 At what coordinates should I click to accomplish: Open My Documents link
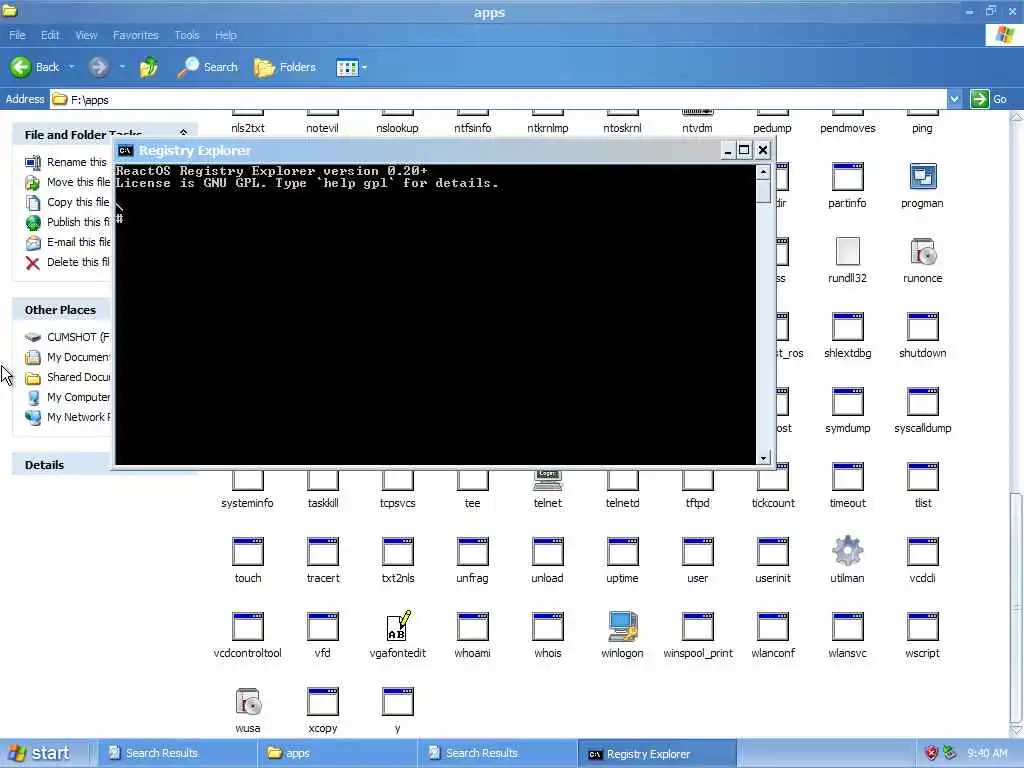click(68, 357)
